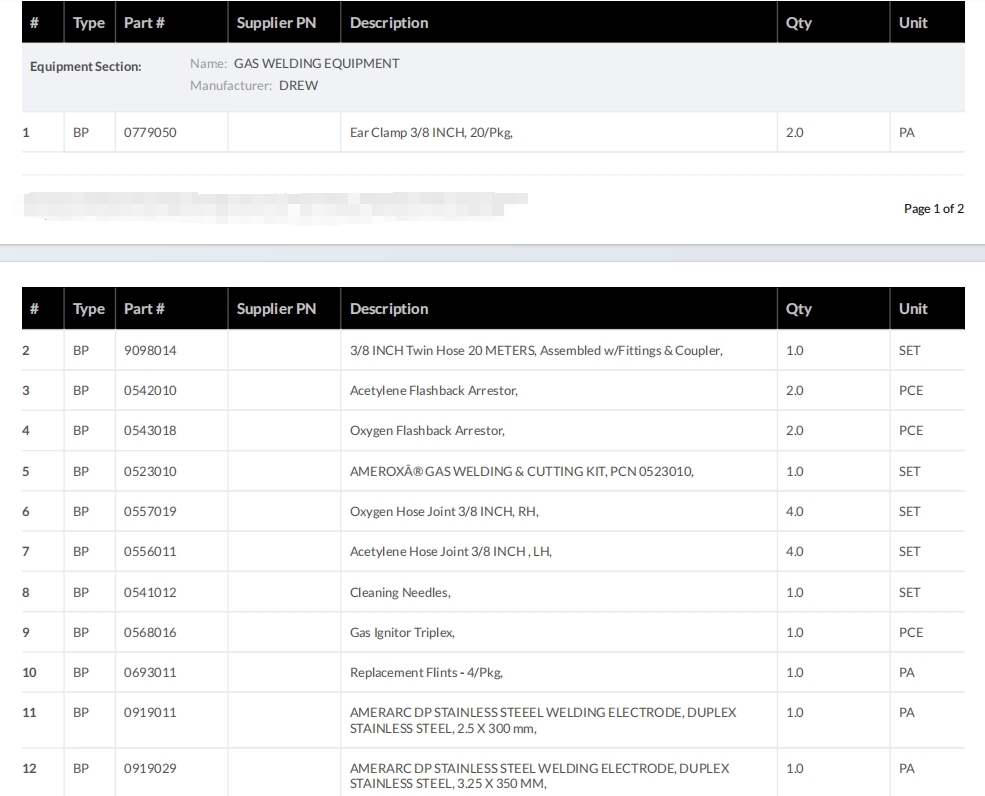
Task: Click the GAS WELDING EQUIPMENT section name
Action: pyautogui.click(x=316, y=64)
